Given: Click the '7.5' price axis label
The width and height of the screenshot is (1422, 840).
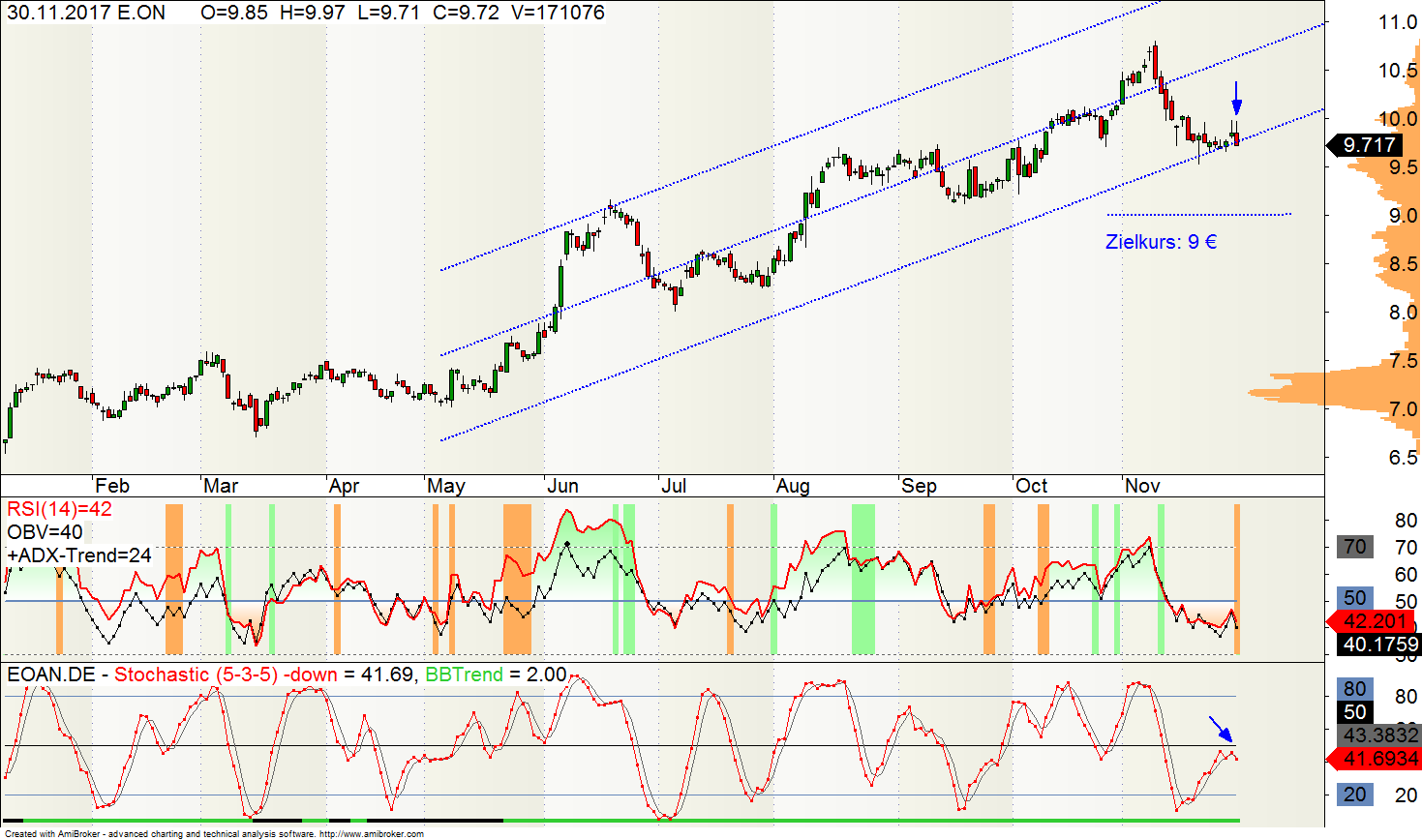Looking at the screenshot, I should pos(1404,361).
